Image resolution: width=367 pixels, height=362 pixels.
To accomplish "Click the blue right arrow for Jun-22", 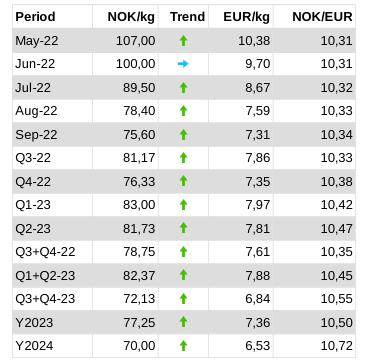I will (183, 64).
